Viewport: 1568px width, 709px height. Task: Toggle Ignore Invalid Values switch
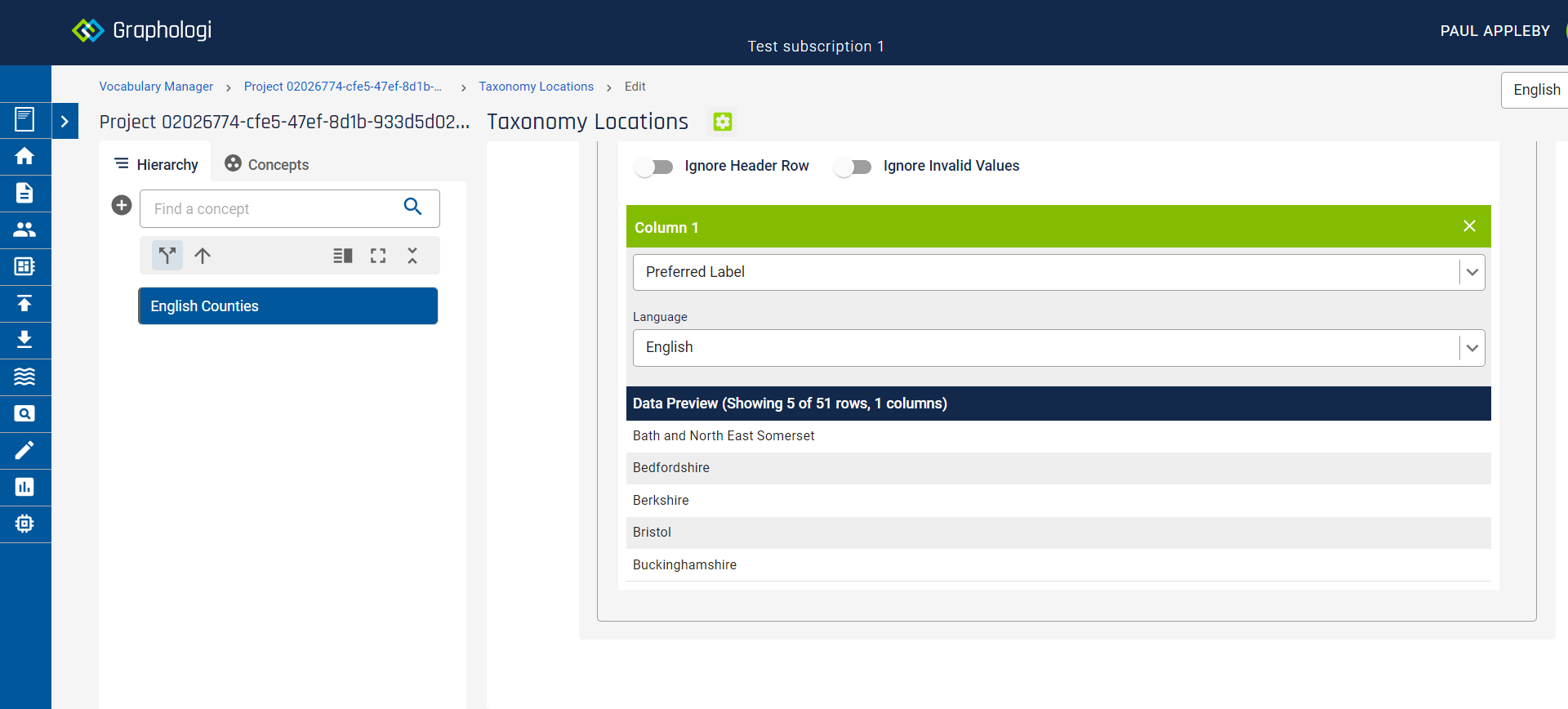[x=853, y=167]
